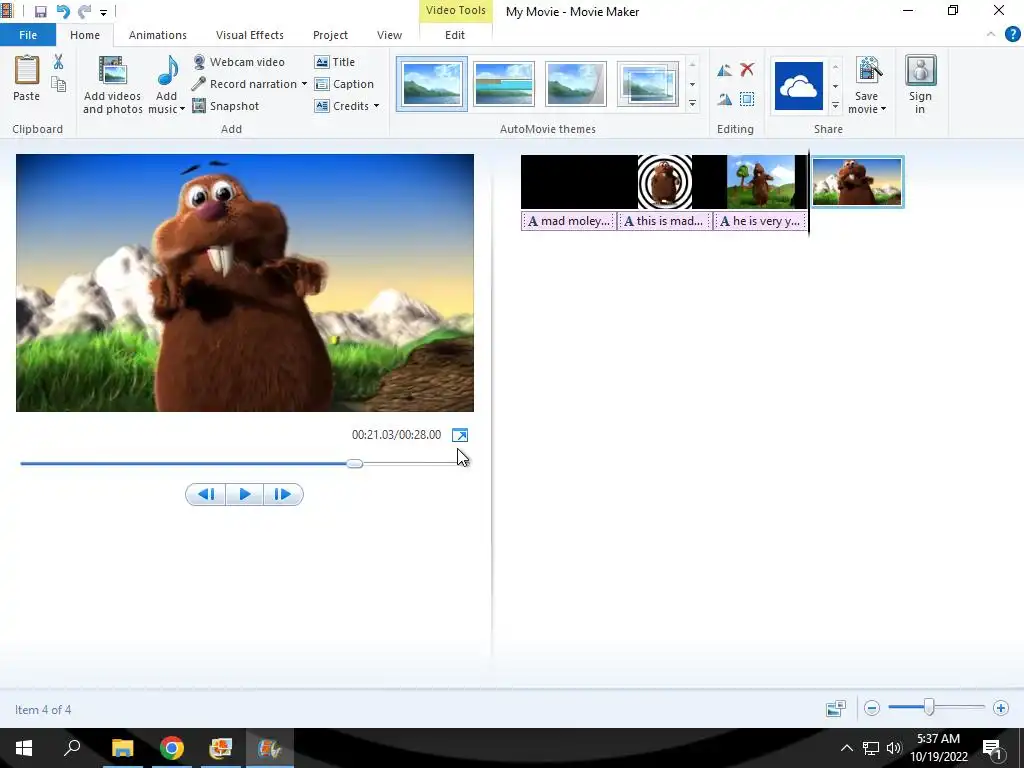Click zoom time scale out minus button
1024x768 pixels.
872,708
